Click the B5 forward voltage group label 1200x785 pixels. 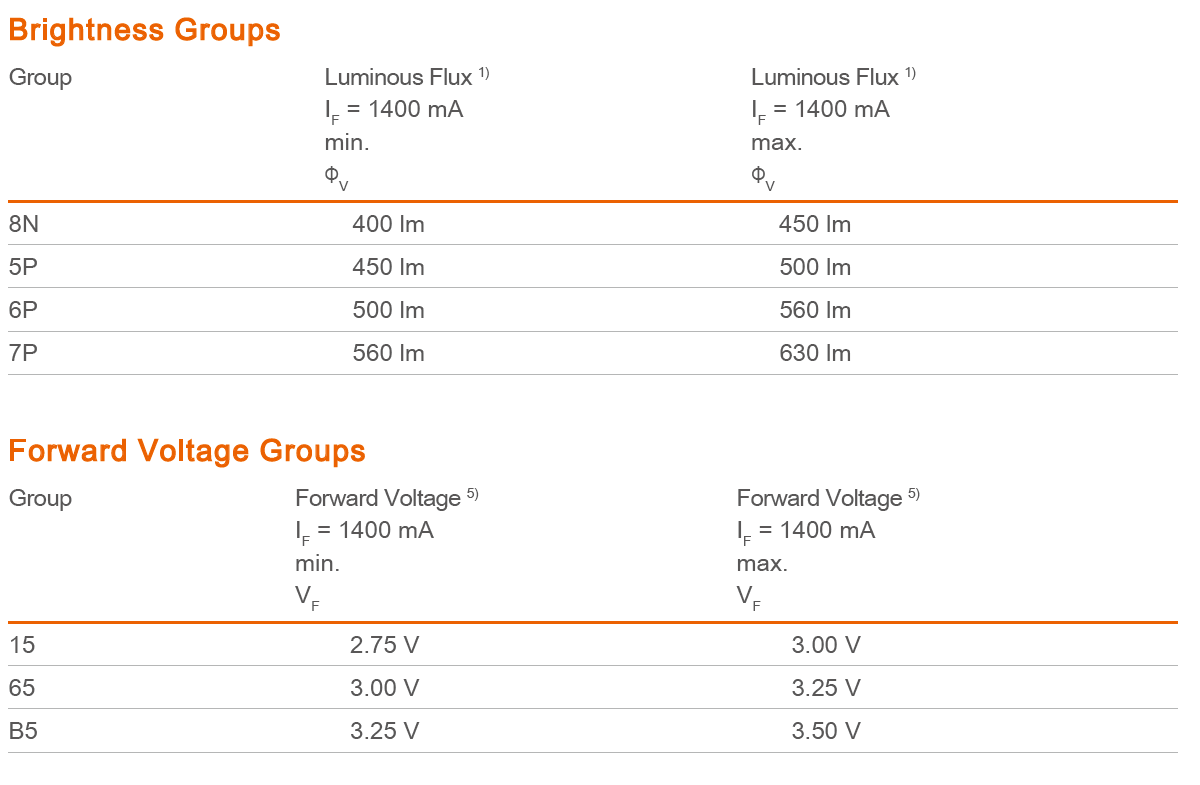click(24, 731)
